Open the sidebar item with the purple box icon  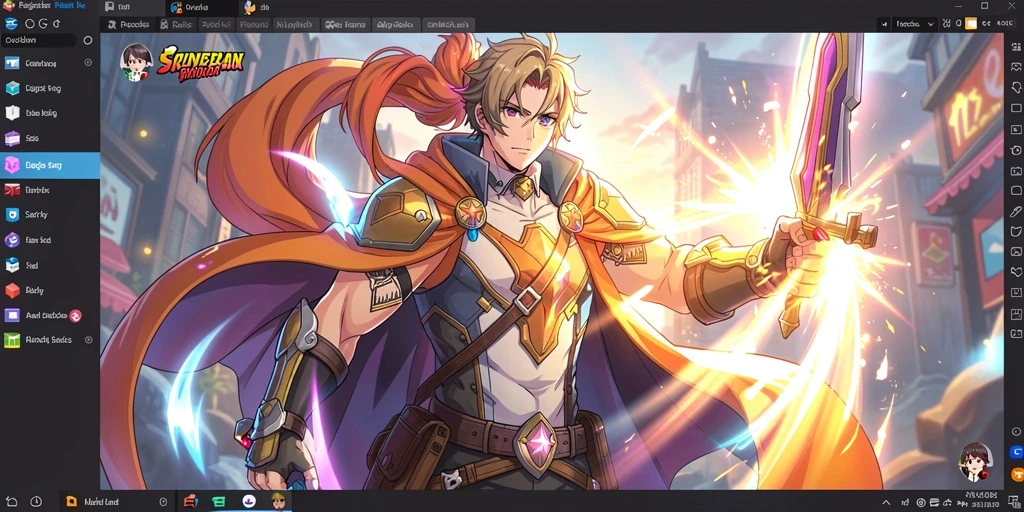coord(50,138)
